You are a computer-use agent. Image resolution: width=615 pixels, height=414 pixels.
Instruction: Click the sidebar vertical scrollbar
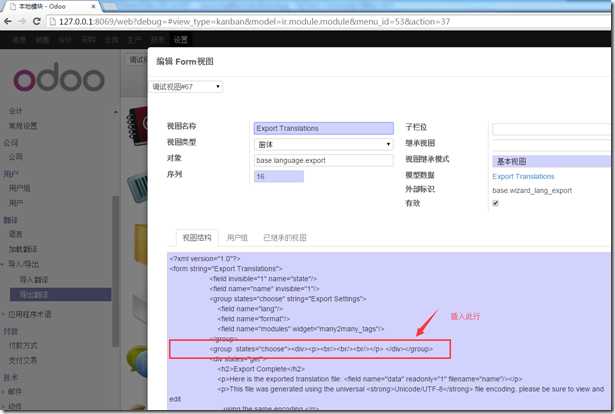coord(116,271)
